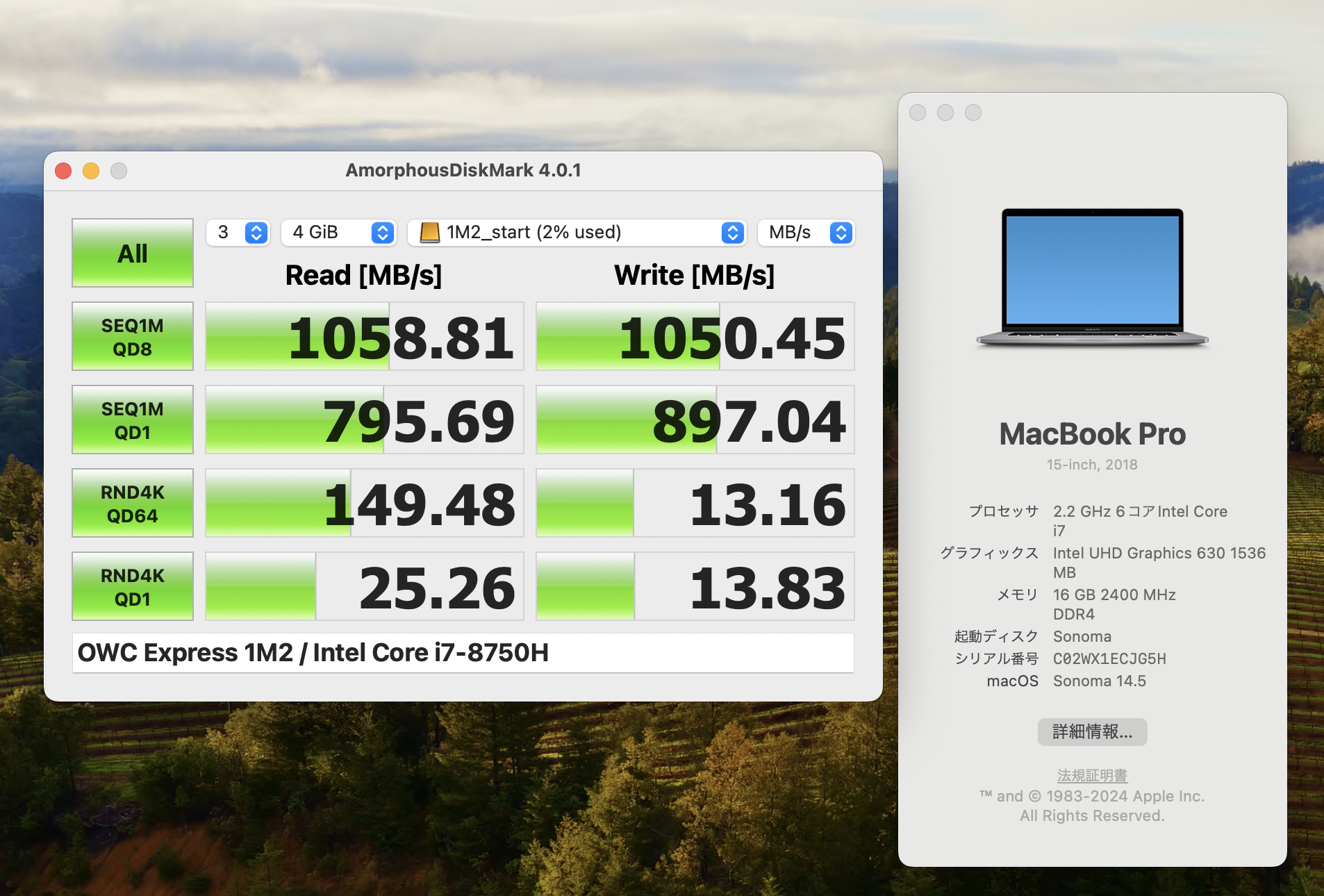The width and height of the screenshot is (1324, 896).
Task: Open 詳細情報 in the About This Mac window
Action: 1092,732
